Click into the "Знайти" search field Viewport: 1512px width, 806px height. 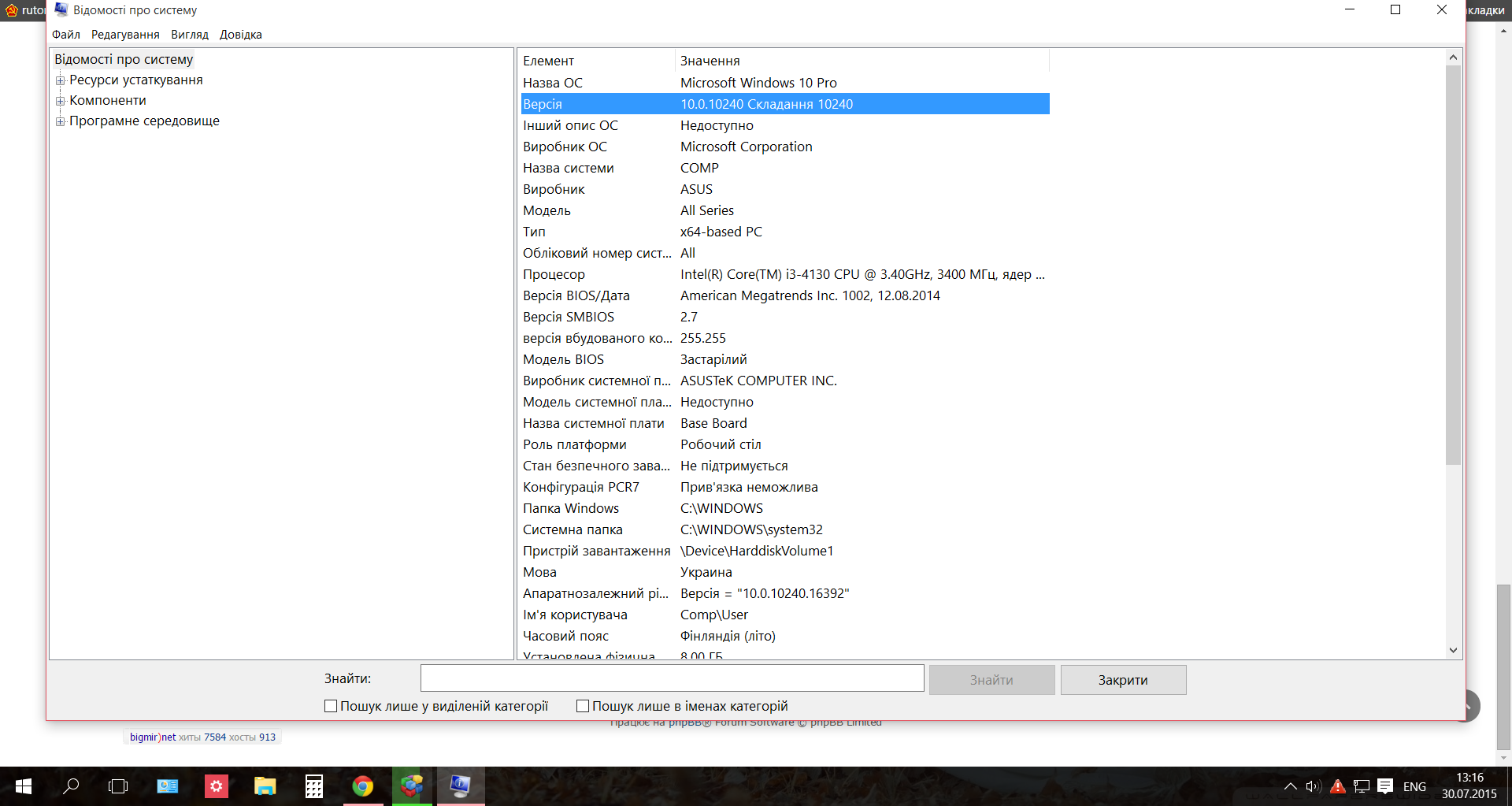[672, 678]
